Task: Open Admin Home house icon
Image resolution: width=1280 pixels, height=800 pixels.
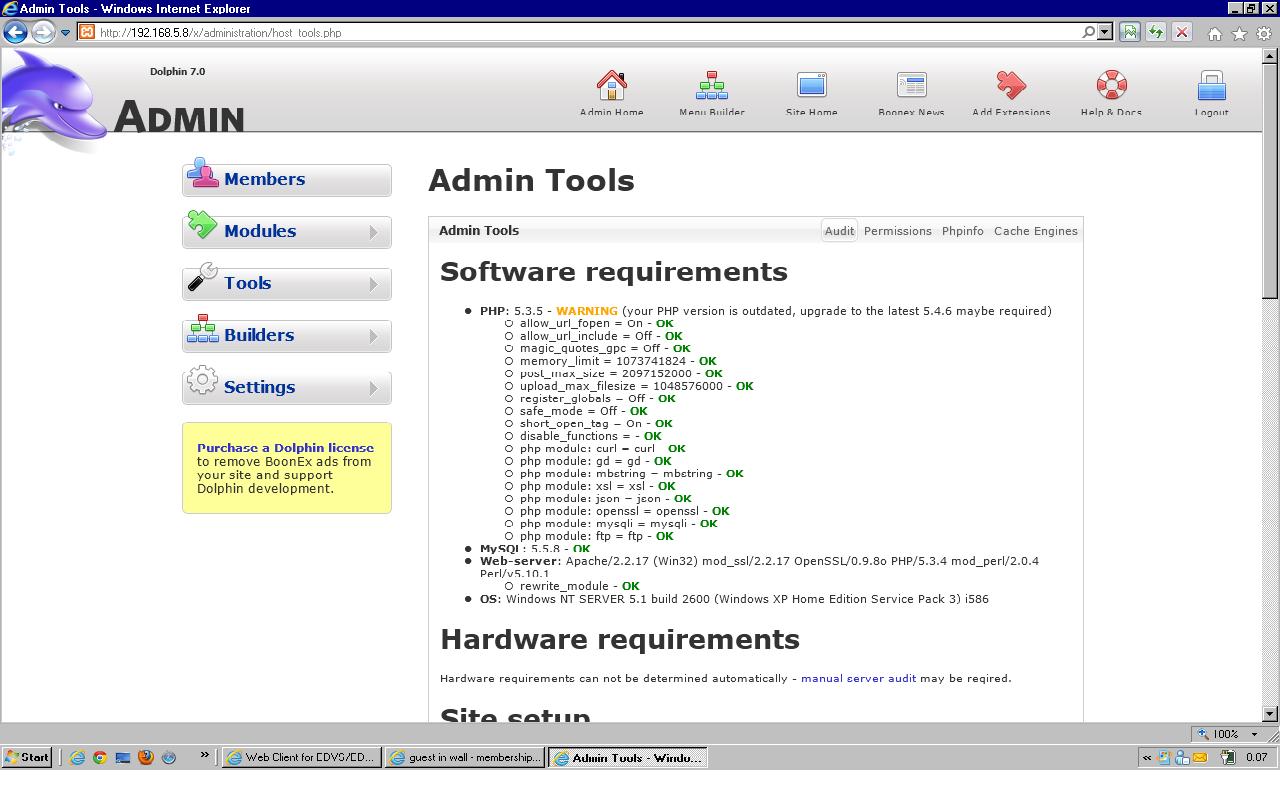Action: click(611, 86)
